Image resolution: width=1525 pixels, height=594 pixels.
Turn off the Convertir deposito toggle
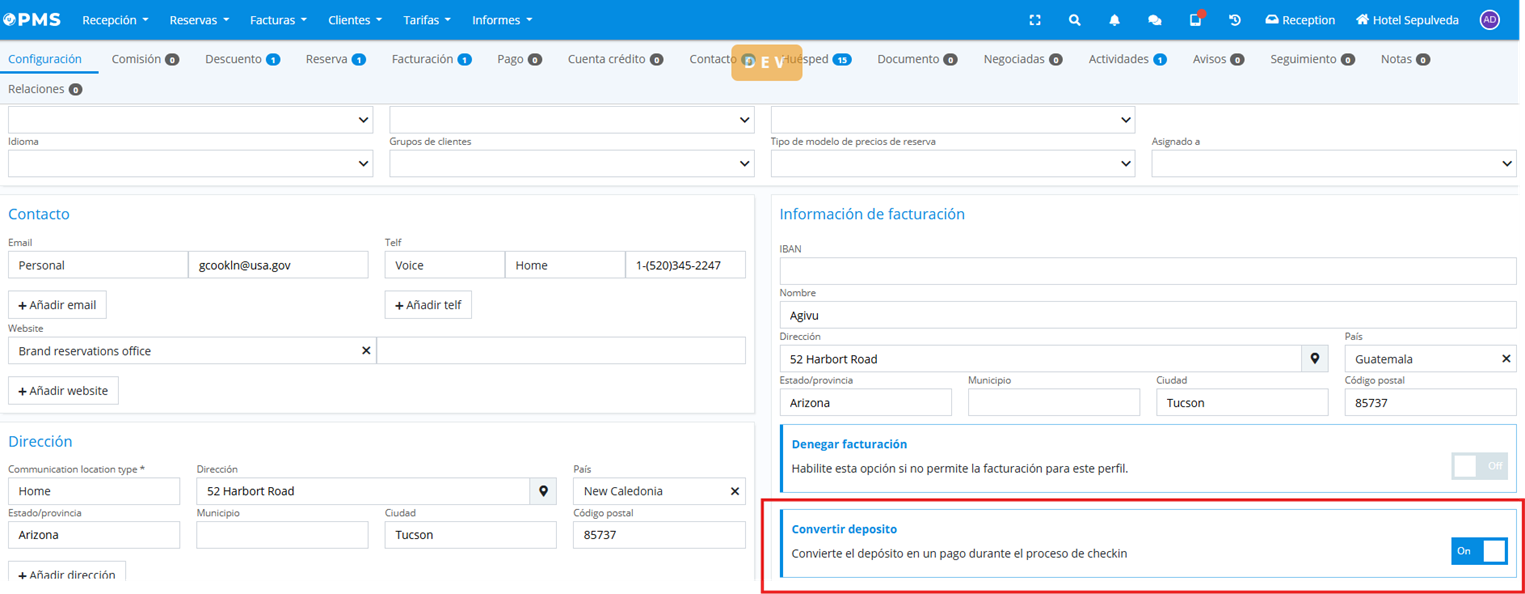pos(1479,551)
